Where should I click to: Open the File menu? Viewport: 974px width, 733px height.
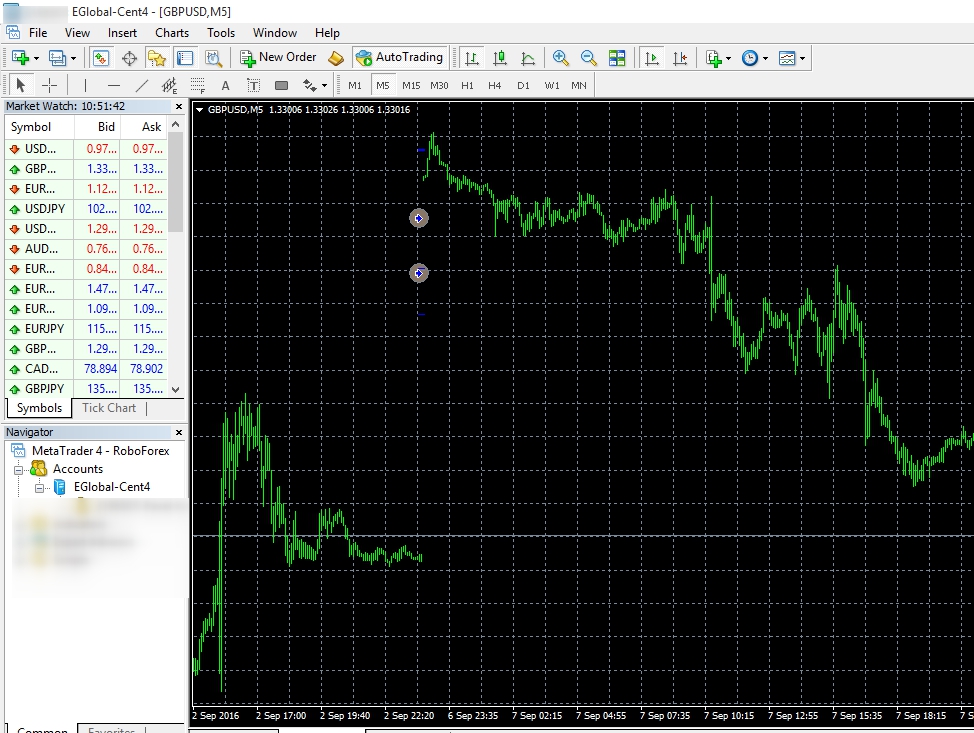[x=38, y=33]
